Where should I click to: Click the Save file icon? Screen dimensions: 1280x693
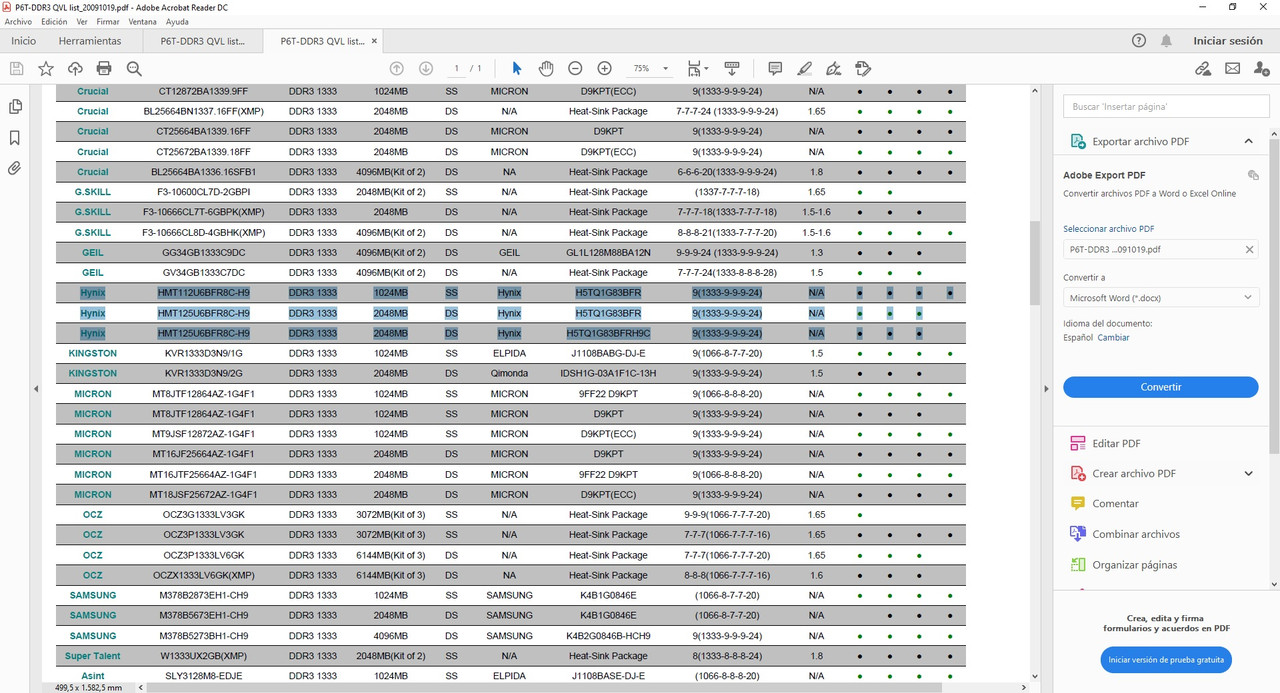pyautogui.click(x=16, y=68)
